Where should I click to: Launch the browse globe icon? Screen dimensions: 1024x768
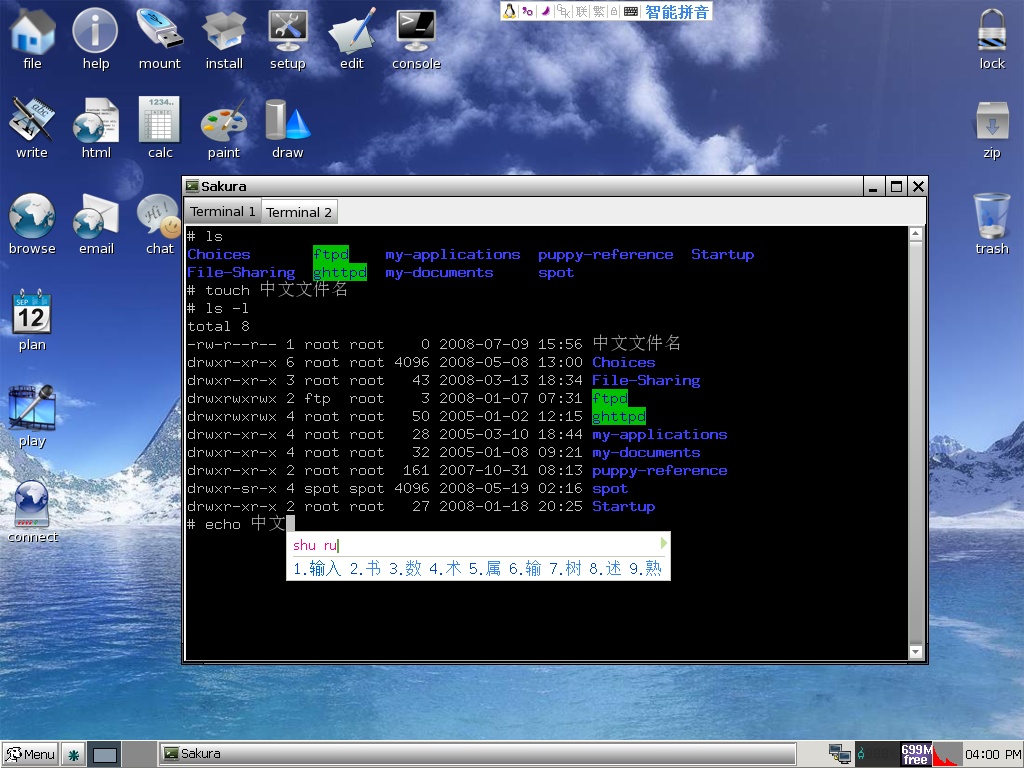pyautogui.click(x=32, y=218)
